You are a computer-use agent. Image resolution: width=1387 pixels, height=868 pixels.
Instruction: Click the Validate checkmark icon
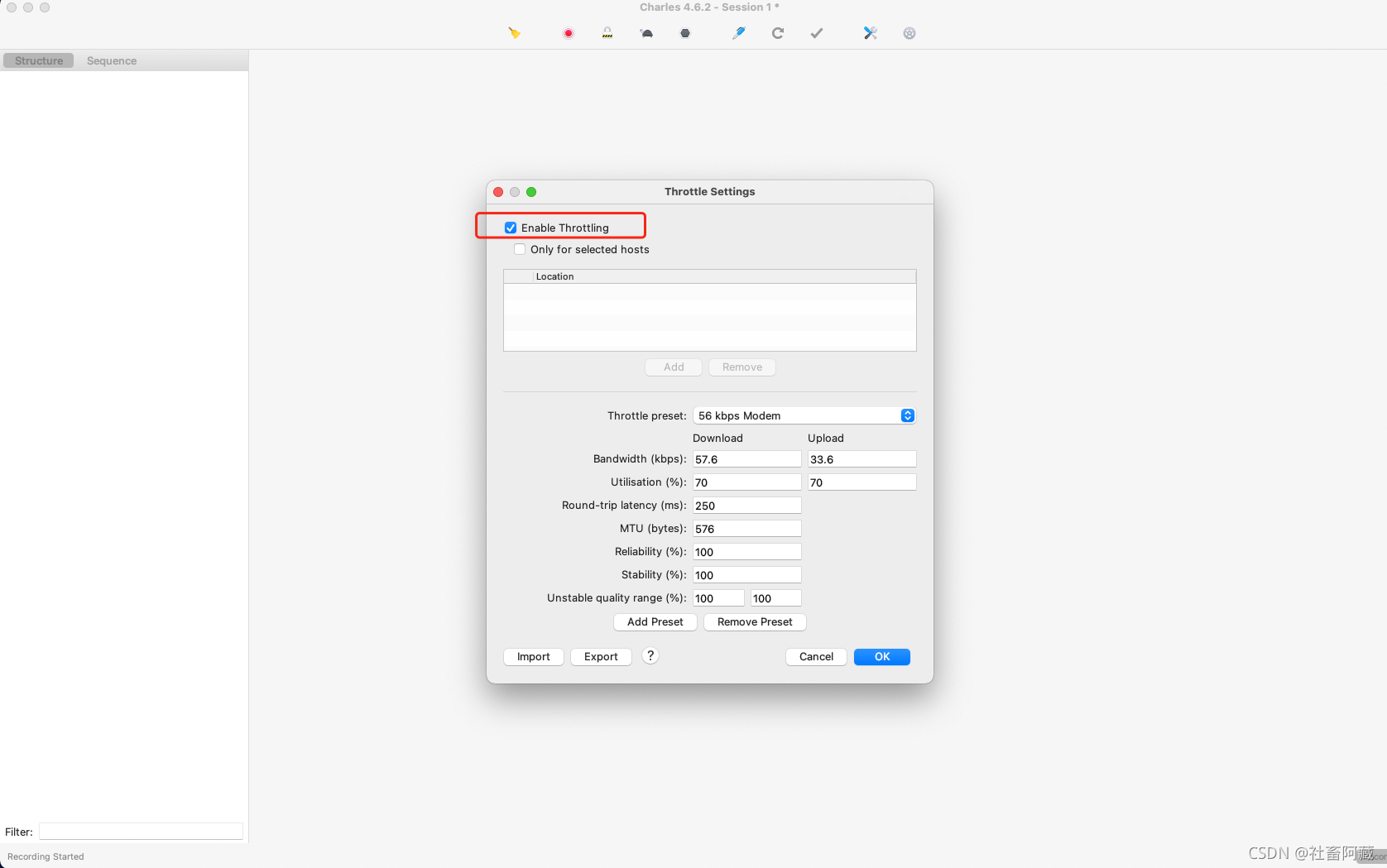pos(817,33)
